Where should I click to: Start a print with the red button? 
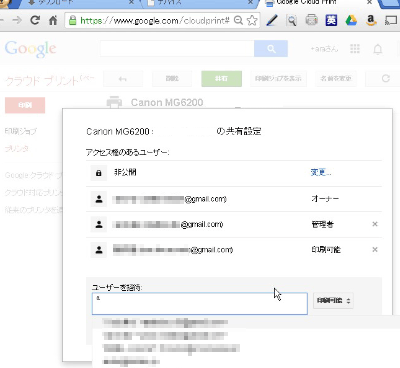point(25,105)
